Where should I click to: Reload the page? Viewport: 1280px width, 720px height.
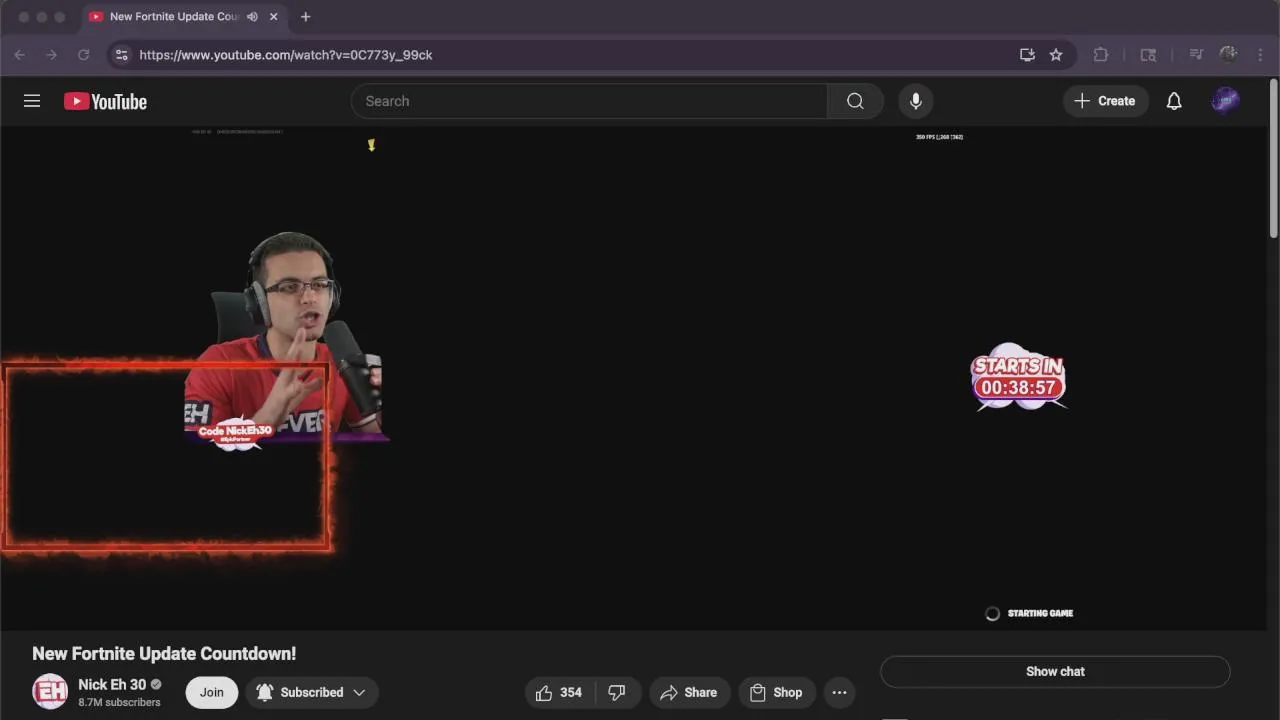[x=83, y=55]
